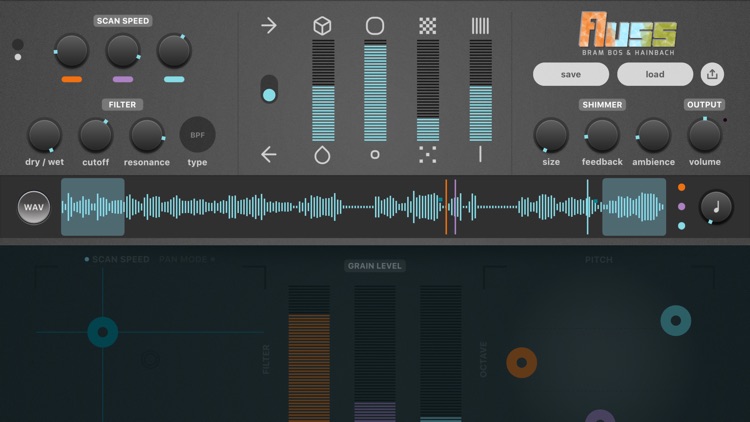The width and height of the screenshot is (750, 422).
Task: Select the purple layer indicator under scan speed
Action: (x=123, y=79)
